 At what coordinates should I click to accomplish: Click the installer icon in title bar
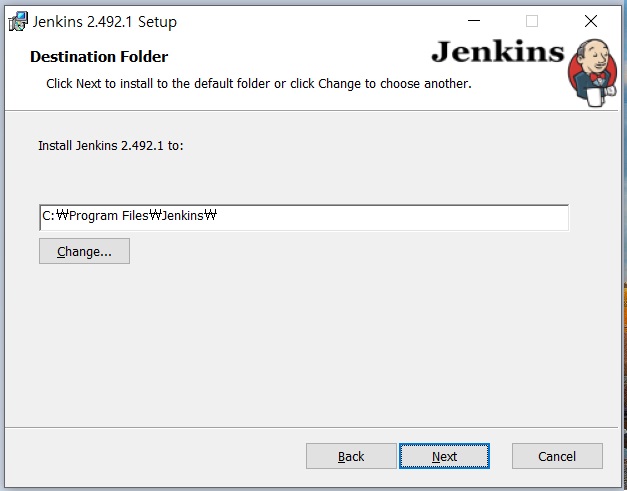coord(18,22)
